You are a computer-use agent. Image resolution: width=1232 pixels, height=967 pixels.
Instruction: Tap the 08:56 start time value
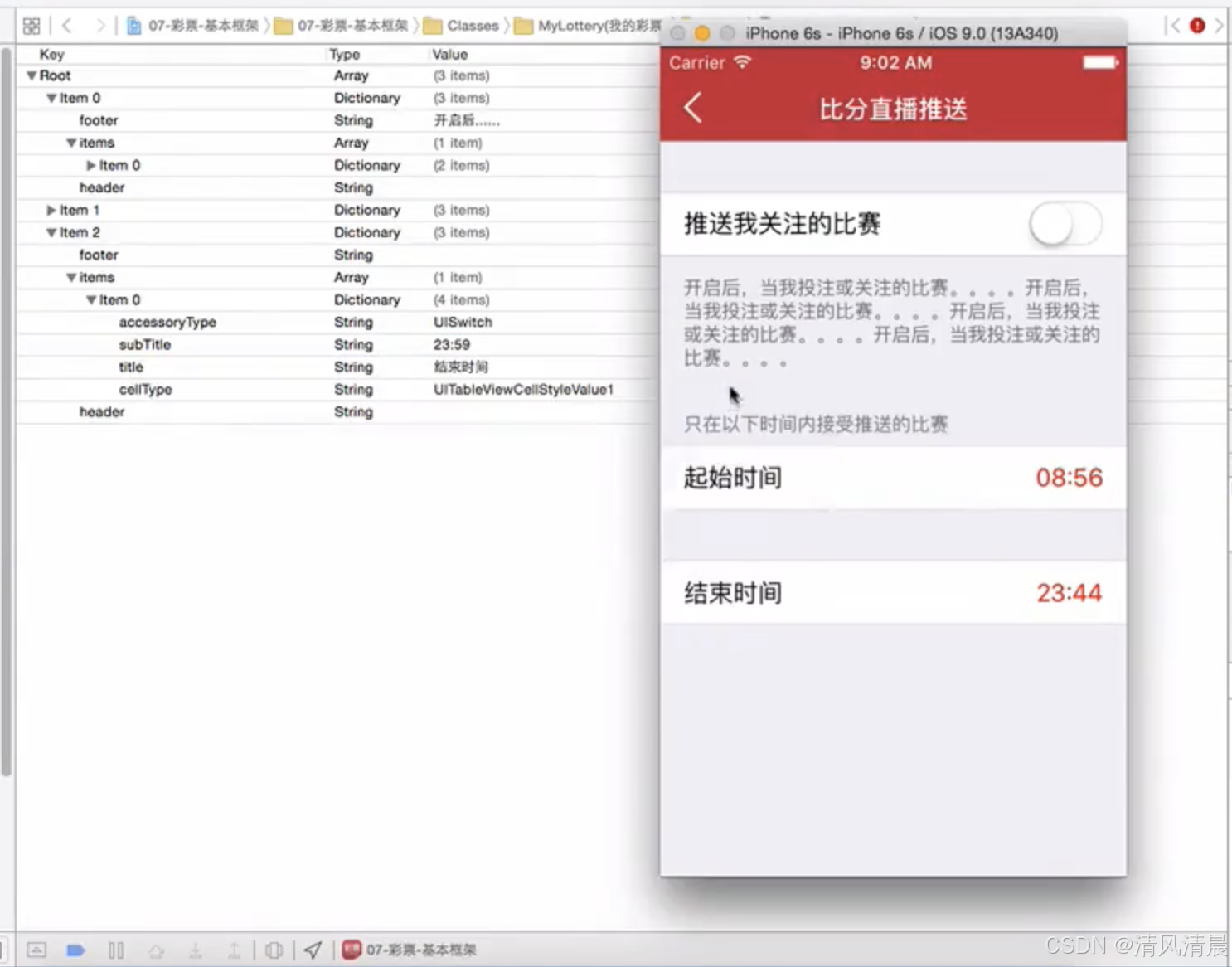click(x=1069, y=478)
